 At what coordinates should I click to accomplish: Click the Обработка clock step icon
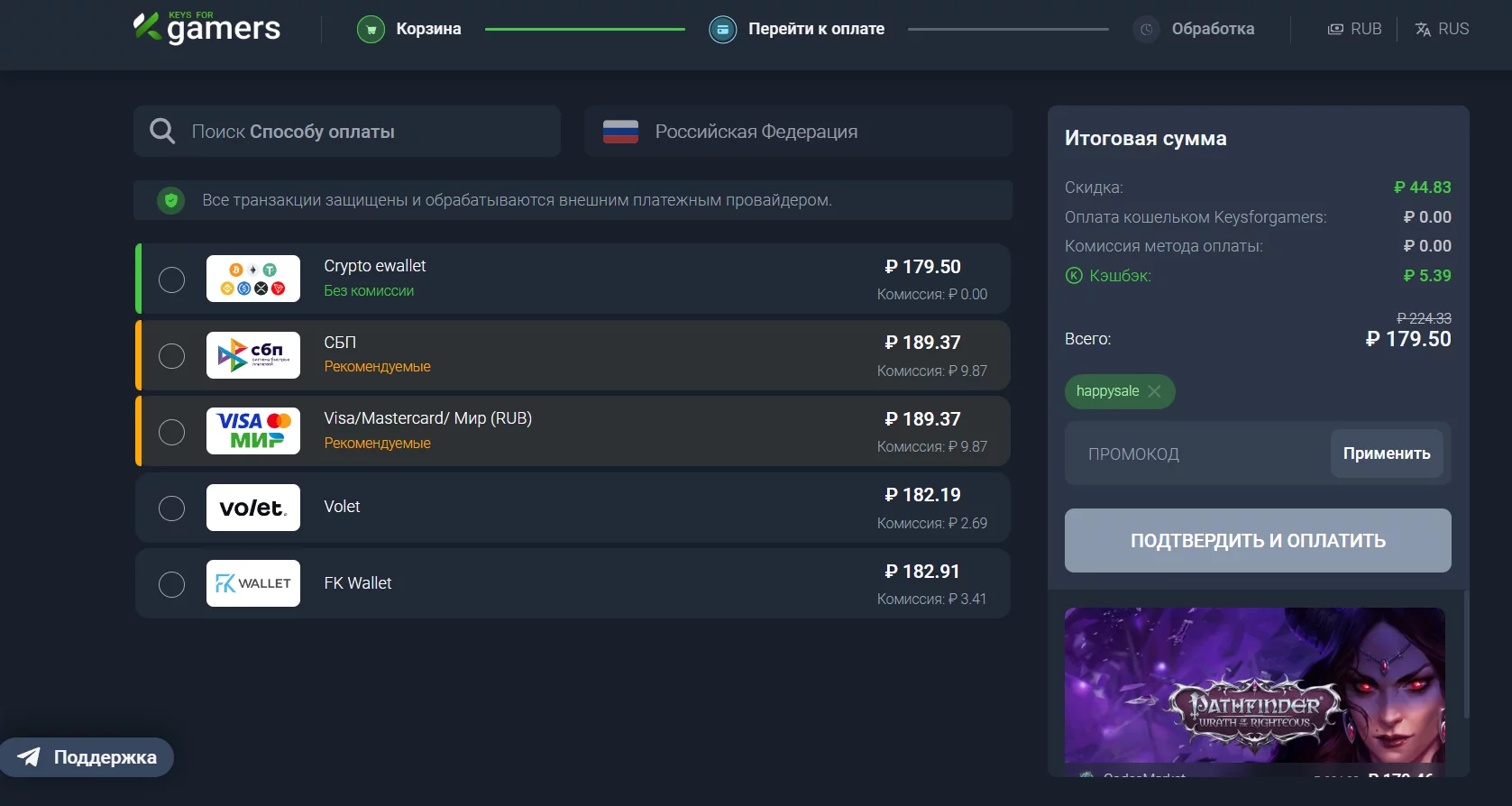[1146, 30]
